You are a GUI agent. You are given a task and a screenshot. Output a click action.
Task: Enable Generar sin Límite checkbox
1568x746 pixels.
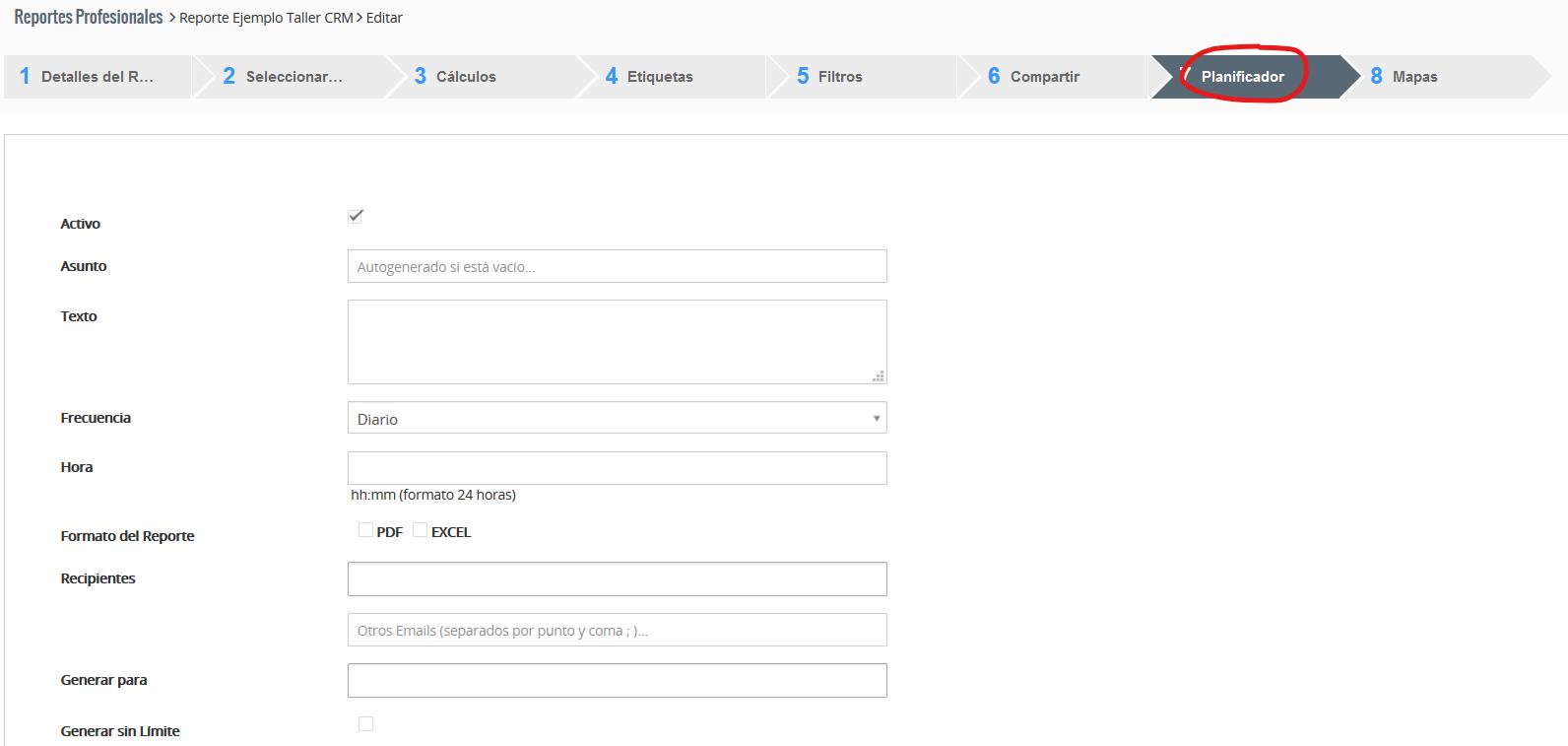(x=366, y=724)
